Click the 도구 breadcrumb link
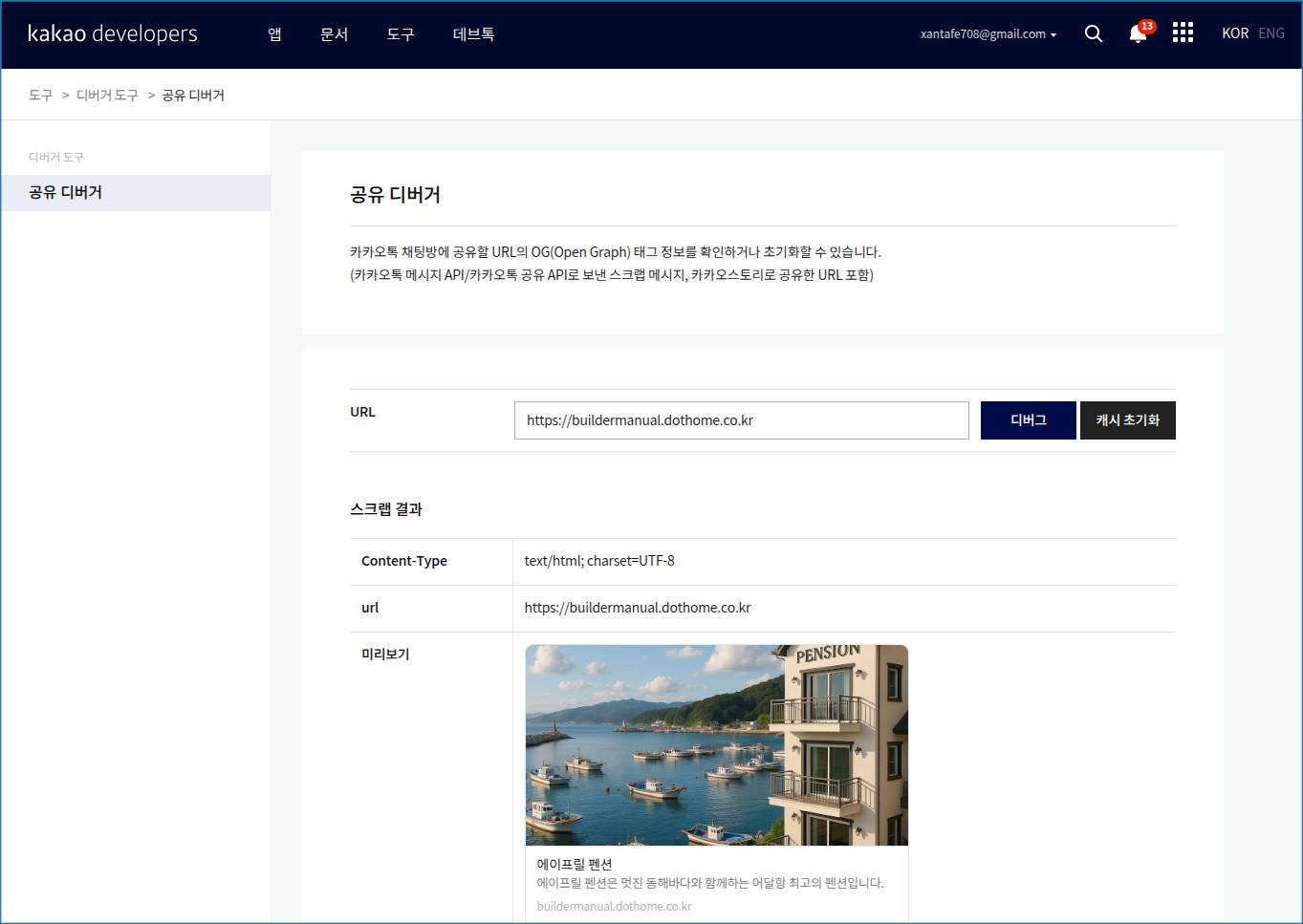 click(x=40, y=96)
